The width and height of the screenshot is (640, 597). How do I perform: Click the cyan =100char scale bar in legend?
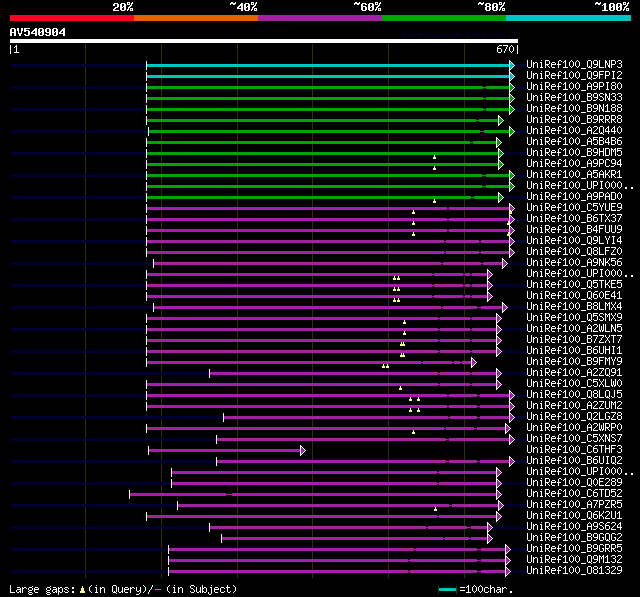click(447, 589)
